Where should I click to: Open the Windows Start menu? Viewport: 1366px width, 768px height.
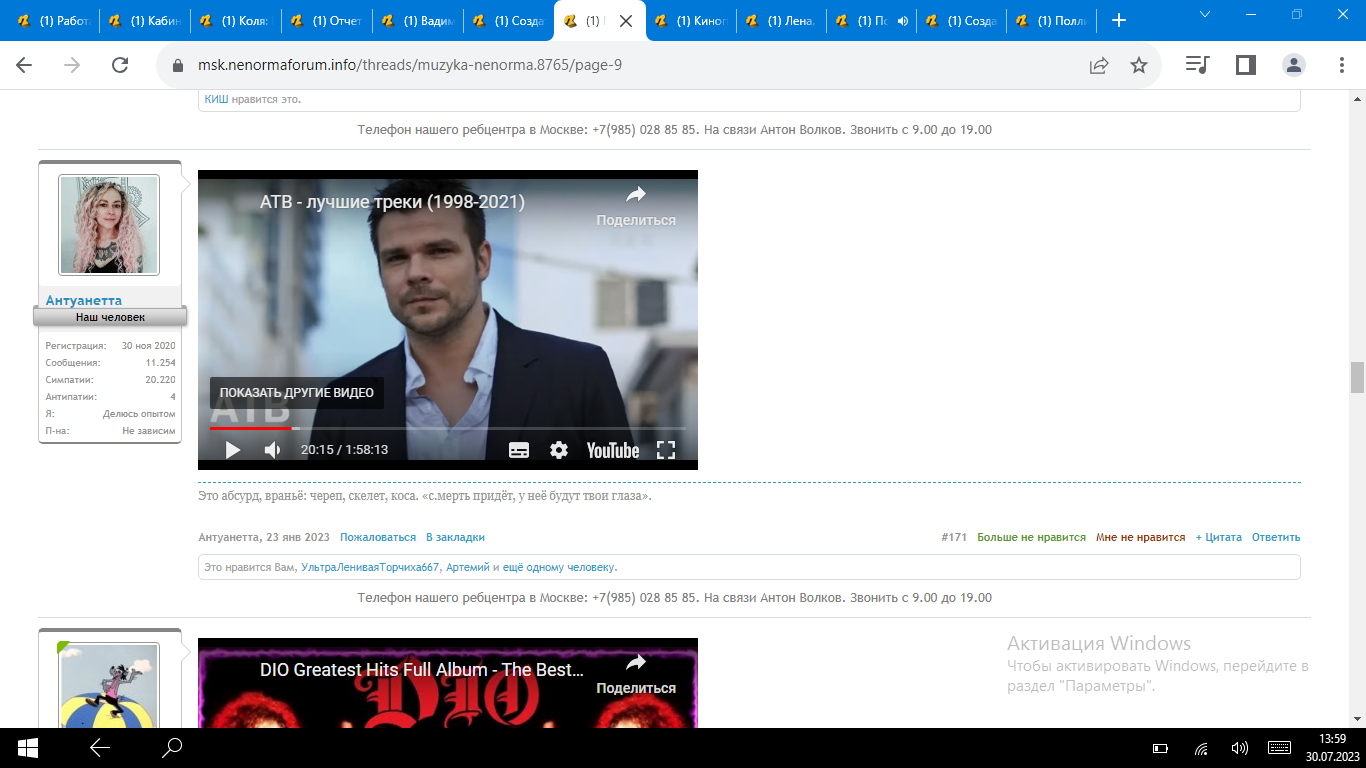pos(27,747)
